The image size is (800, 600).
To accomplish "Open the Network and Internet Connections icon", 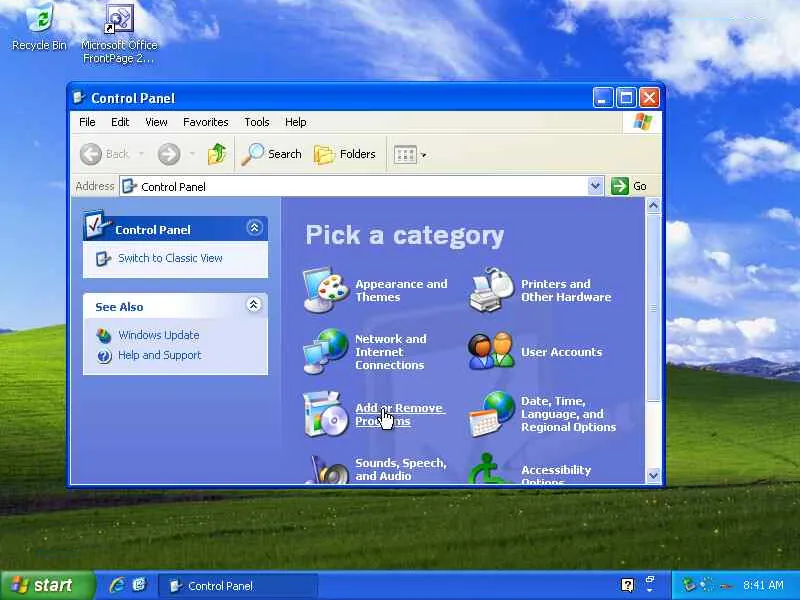I will [326, 352].
